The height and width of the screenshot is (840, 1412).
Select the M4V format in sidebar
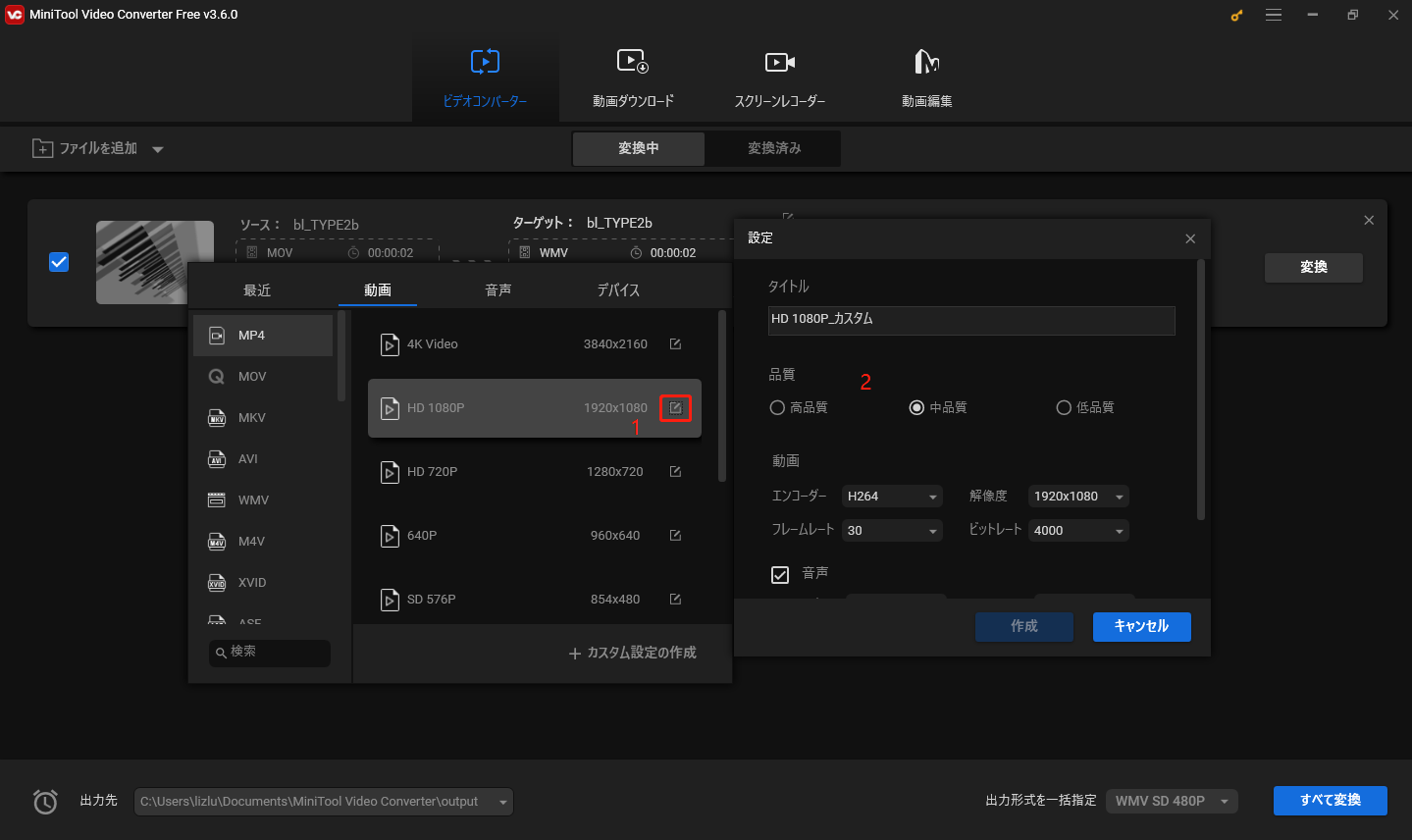pyautogui.click(x=263, y=542)
